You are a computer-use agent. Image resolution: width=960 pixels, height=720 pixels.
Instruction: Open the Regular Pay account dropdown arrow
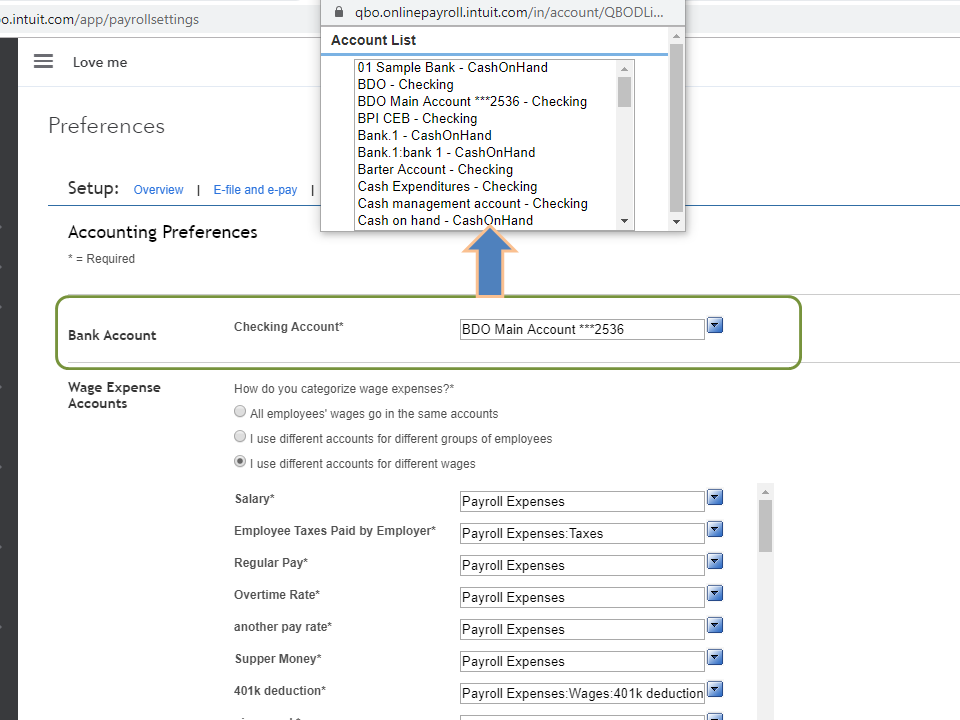tap(714, 561)
